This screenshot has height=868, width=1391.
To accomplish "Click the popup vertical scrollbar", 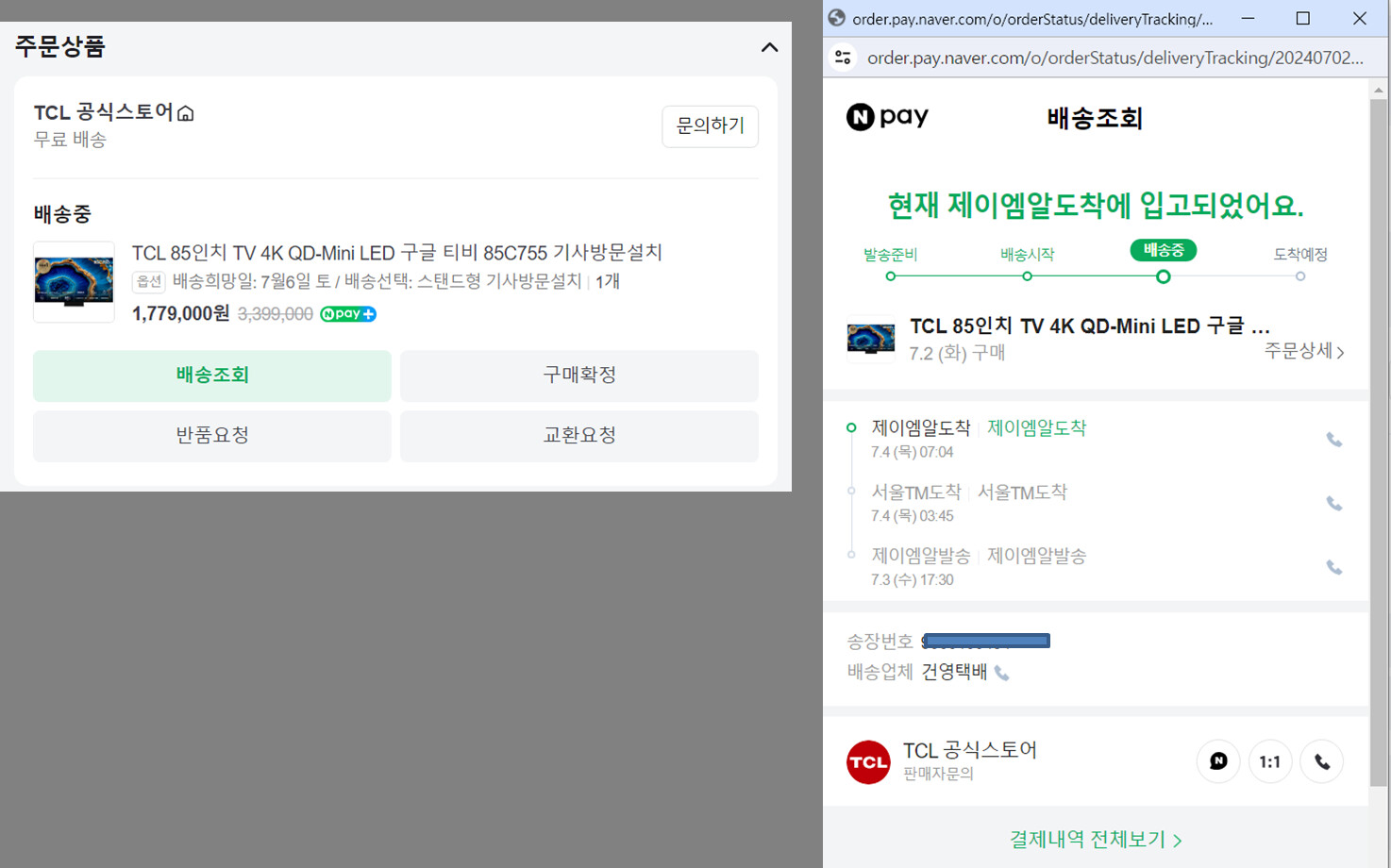I will click(1379, 443).
